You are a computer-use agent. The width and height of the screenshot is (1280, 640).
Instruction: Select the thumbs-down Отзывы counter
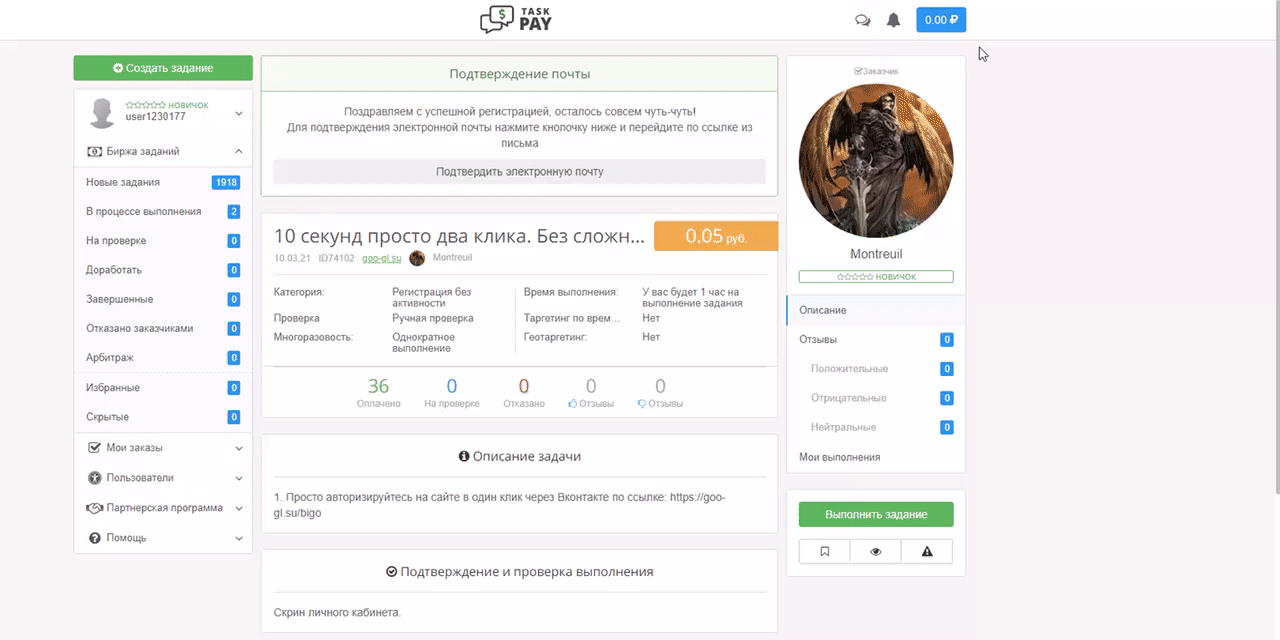click(x=660, y=392)
